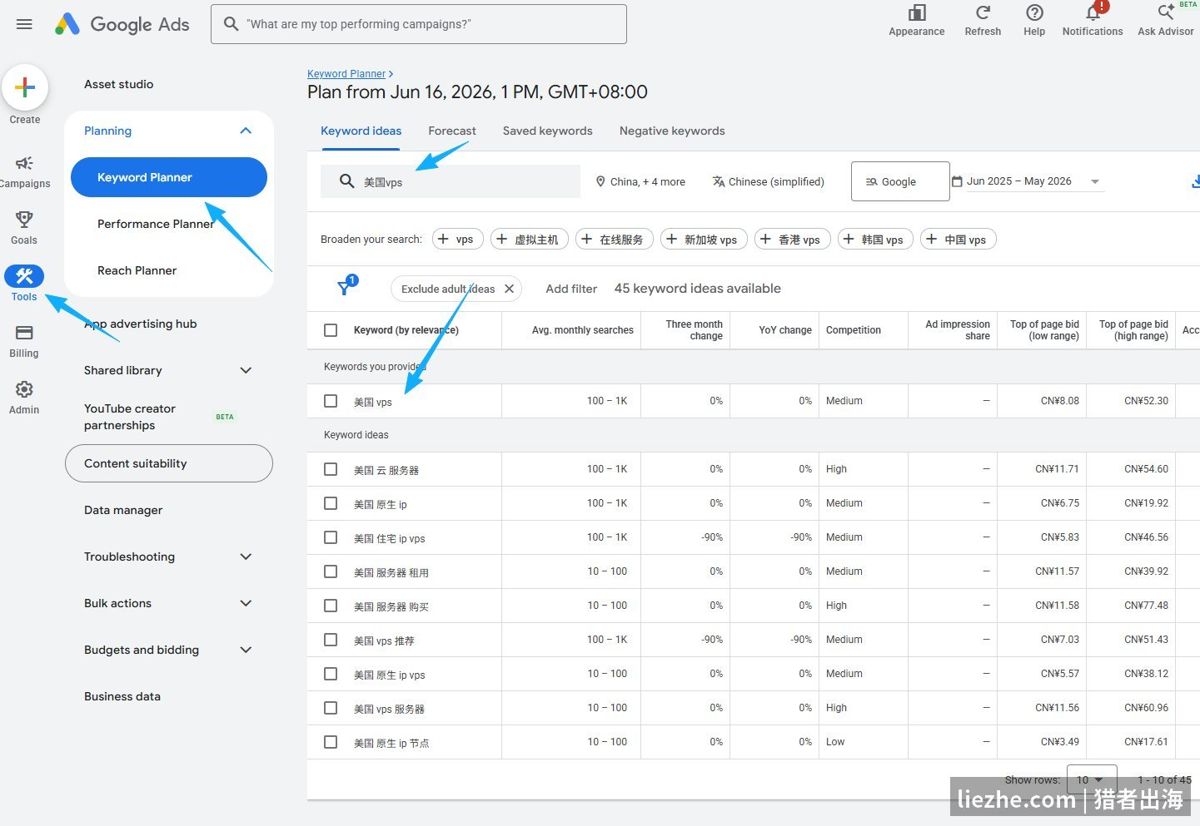Click the download keyword ideas icon
This screenshot has width=1200, height=826.
click(x=1196, y=181)
